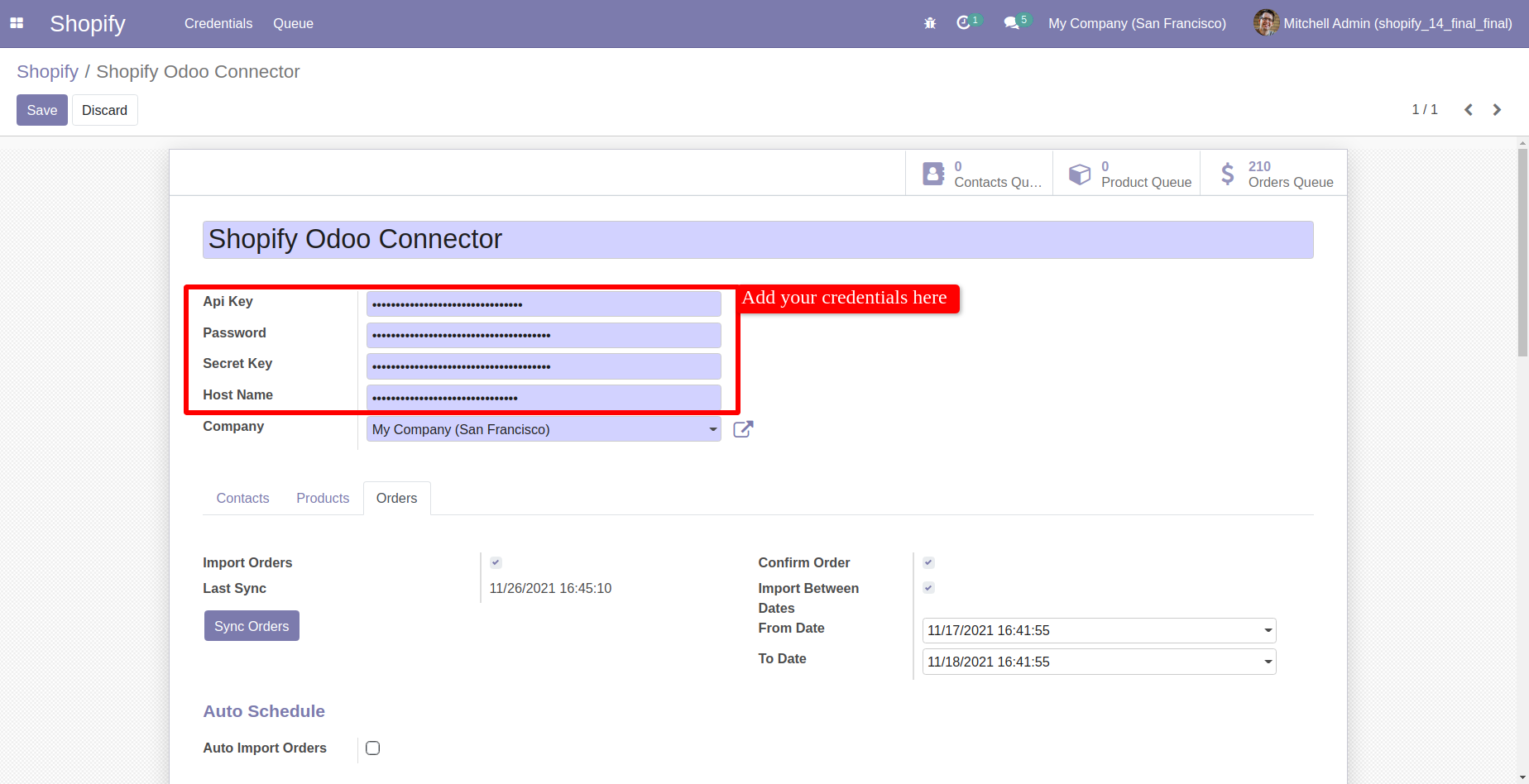Screen dimensions: 1529x784
Task: Open the apps grid menu icon
Action: click(17, 23)
